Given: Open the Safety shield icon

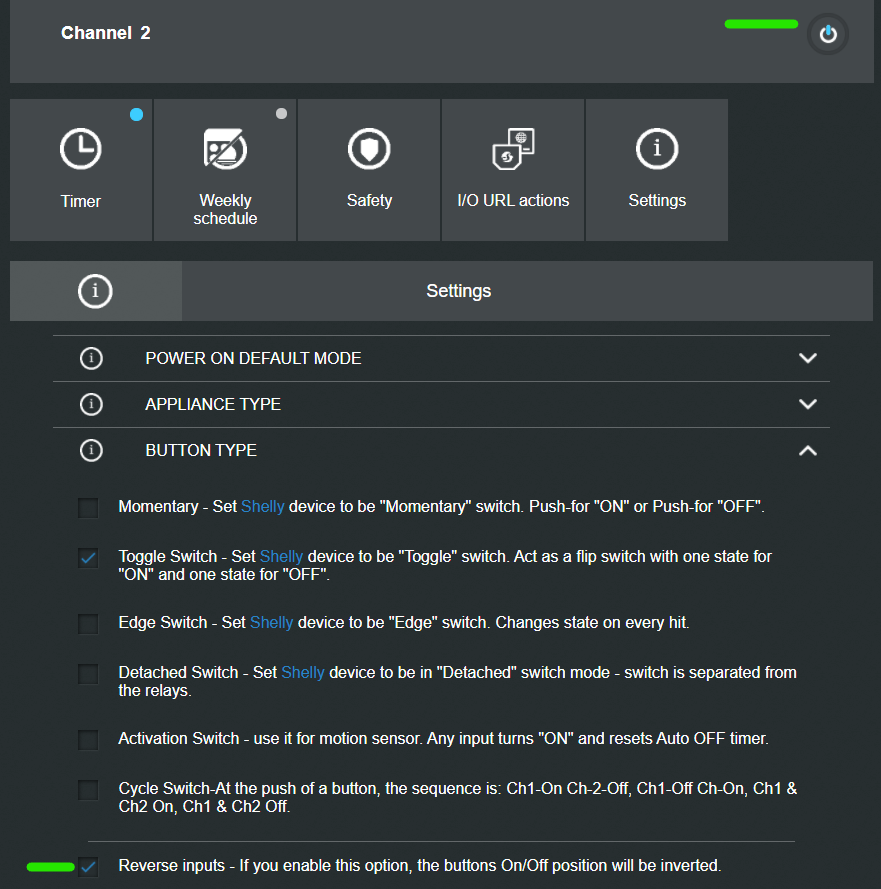Looking at the screenshot, I should (x=369, y=150).
